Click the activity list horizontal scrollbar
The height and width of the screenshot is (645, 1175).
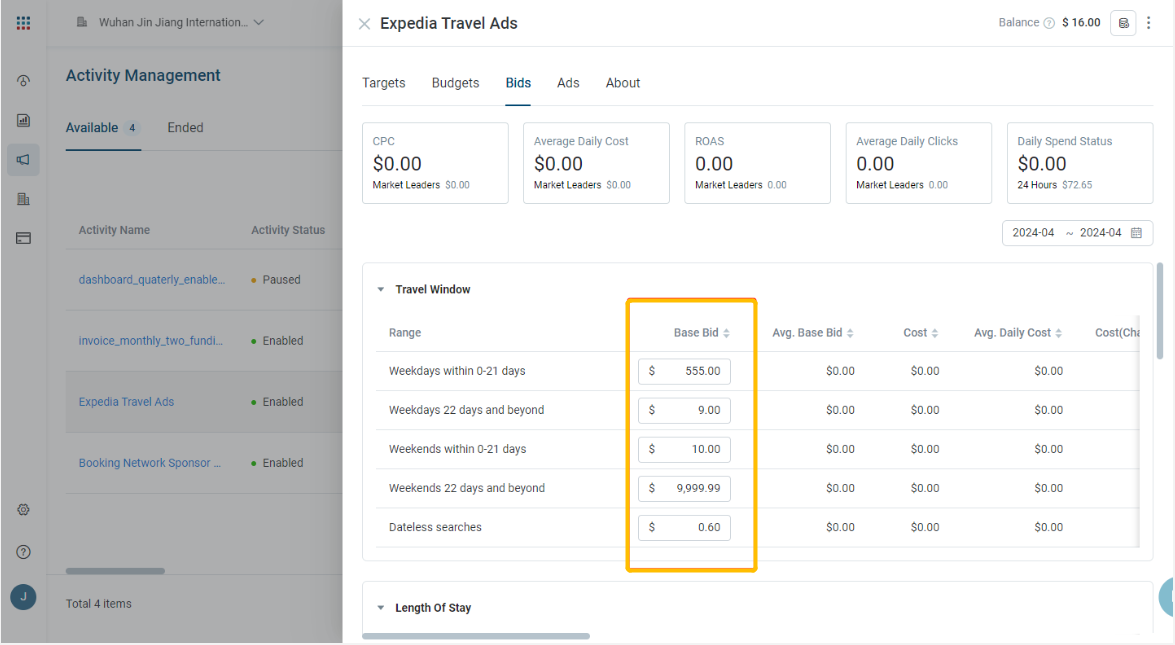(115, 571)
